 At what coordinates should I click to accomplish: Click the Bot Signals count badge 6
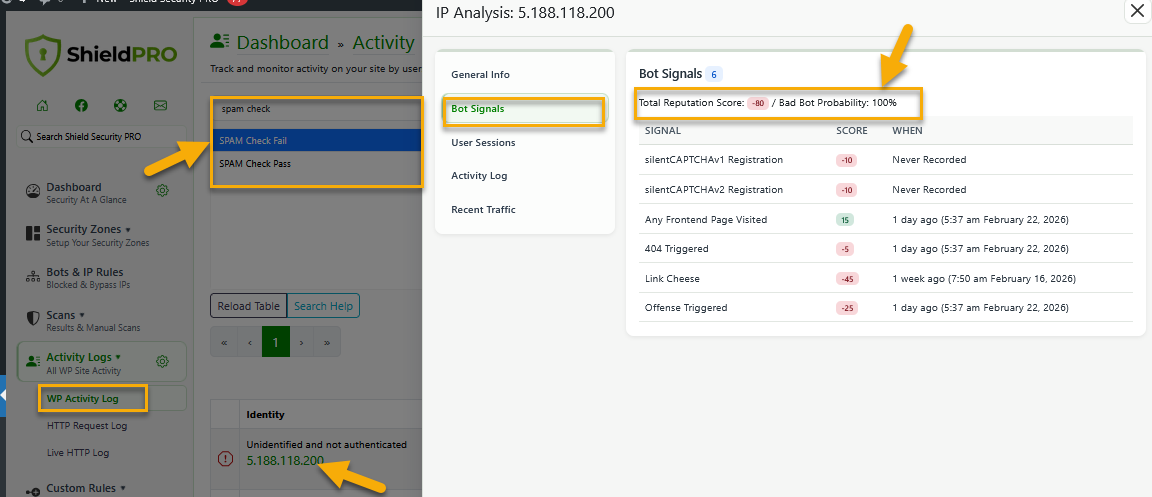714,74
